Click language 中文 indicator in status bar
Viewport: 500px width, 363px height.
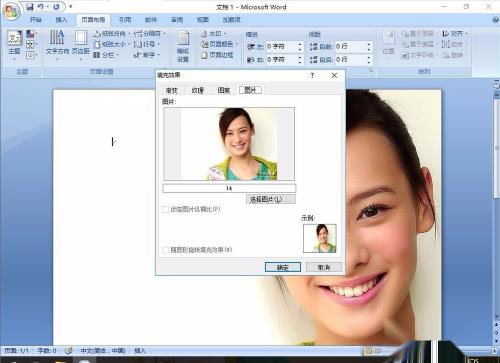tap(103, 351)
